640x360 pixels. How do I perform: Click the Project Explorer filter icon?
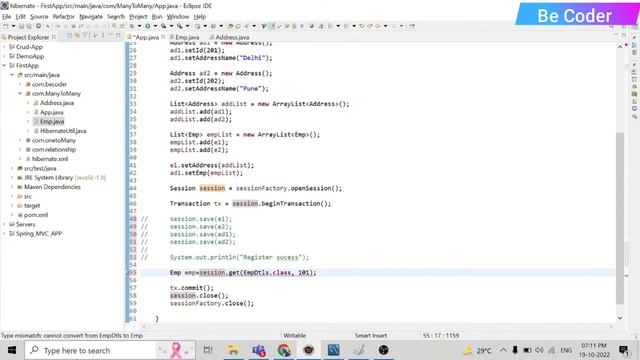pos(85,36)
